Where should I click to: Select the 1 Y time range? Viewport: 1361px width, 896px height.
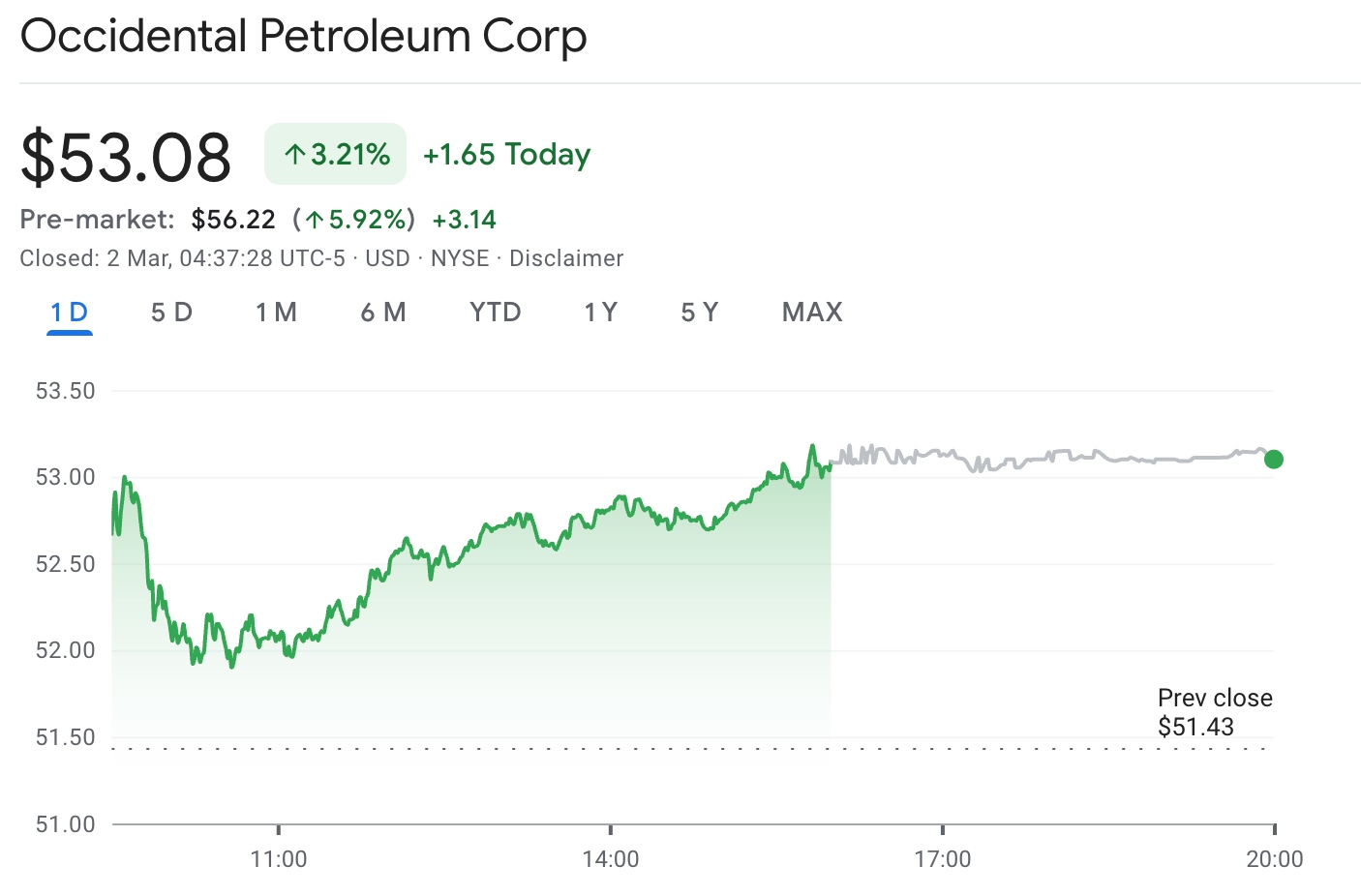click(x=600, y=313)
